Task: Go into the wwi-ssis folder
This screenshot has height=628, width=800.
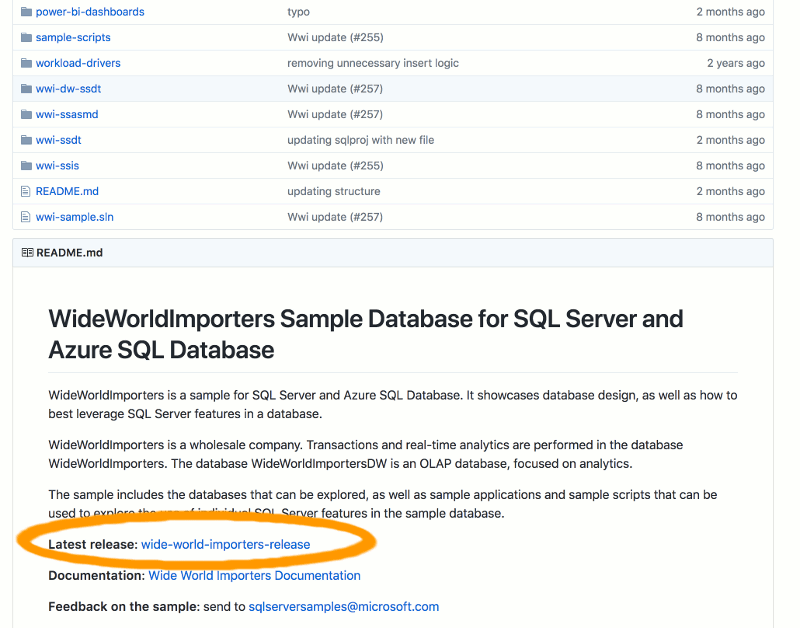Action: tap(57, 165)
